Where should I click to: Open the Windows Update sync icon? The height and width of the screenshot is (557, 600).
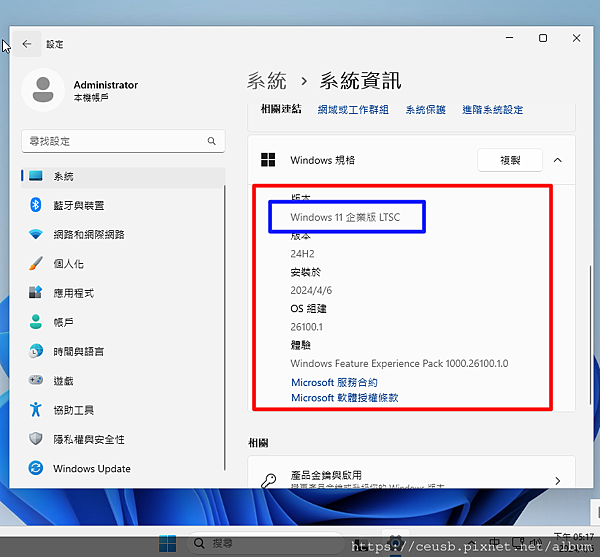(36, 468)
